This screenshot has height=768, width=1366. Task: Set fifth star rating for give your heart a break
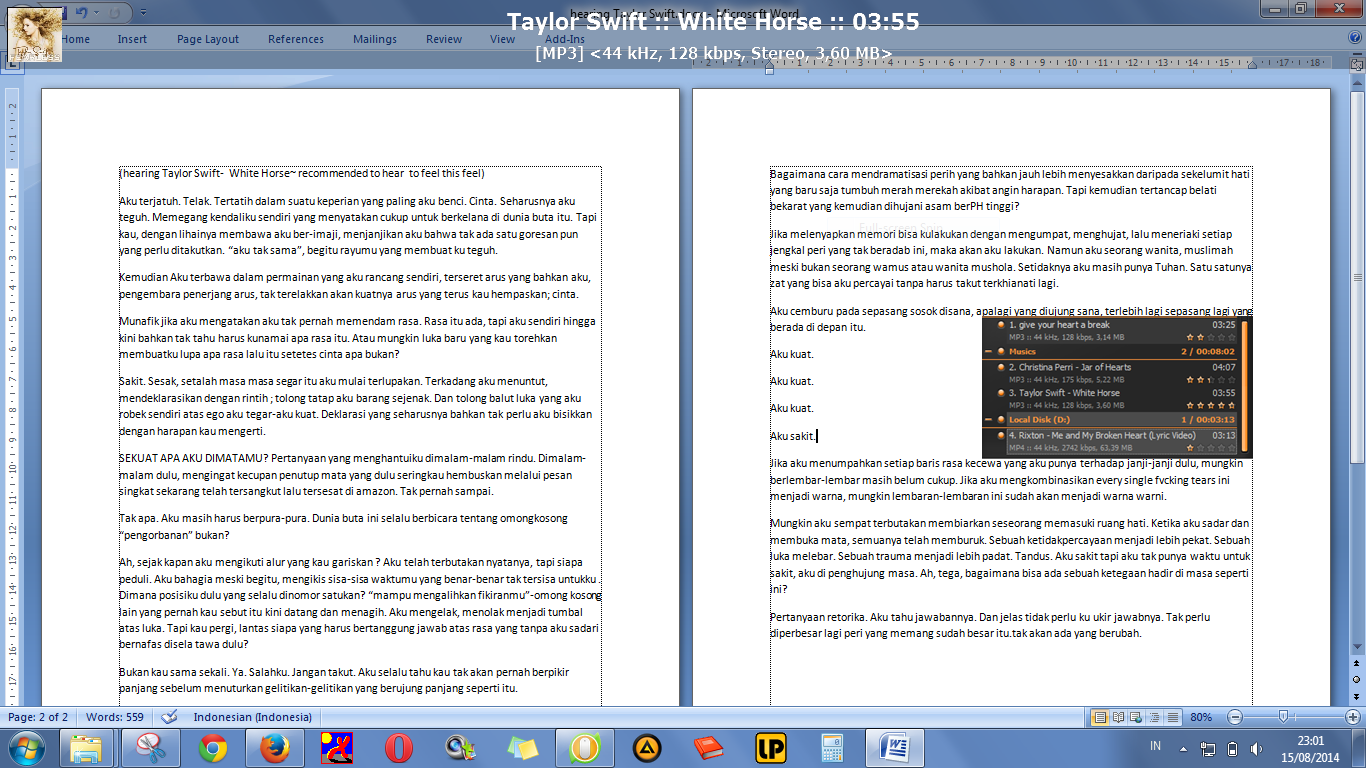coord(1231,338)
